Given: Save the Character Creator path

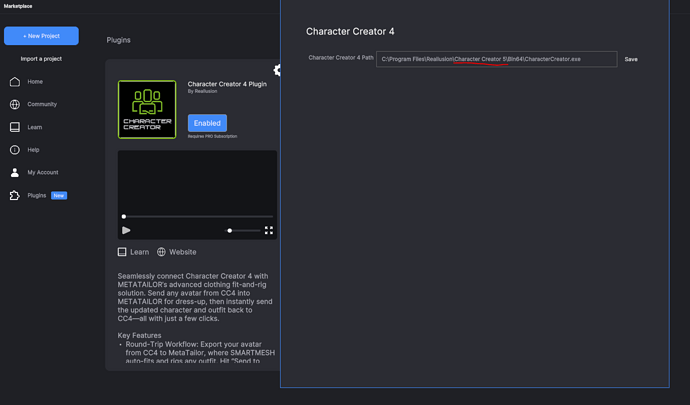Looking at the screenshot, I should click(x=631, y=59).
